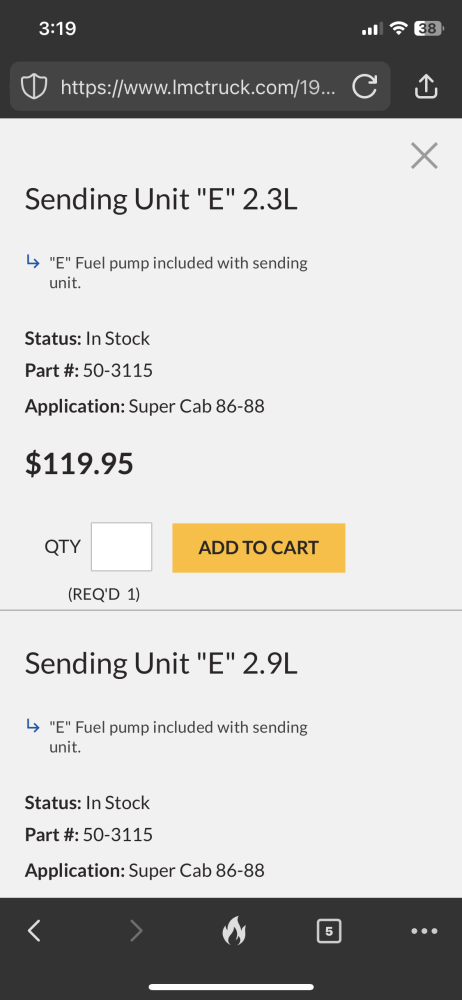Tap the Wi-Fi status icon
Viewport: 462px width, 1000px height.
tap(399, 29)
